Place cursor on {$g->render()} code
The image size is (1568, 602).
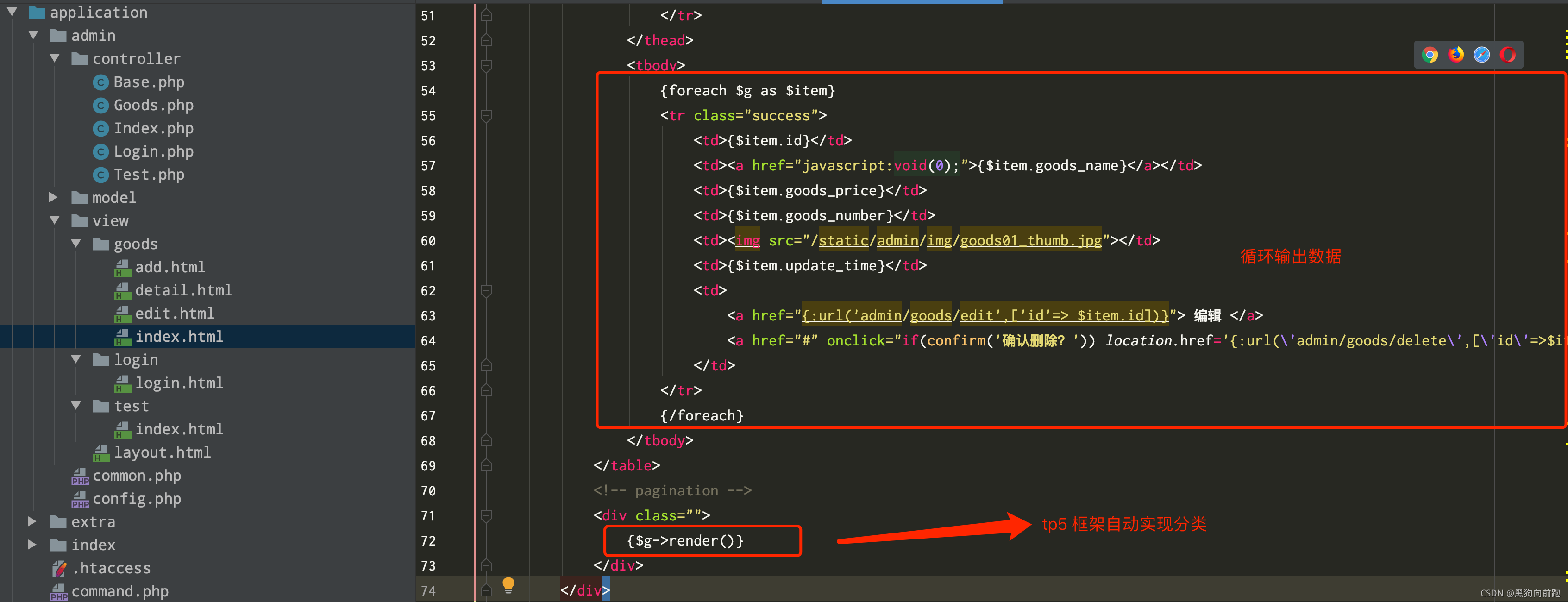685,541
